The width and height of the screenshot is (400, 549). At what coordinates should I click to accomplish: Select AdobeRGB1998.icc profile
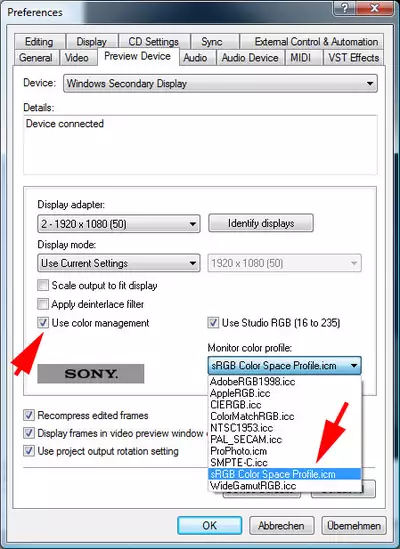click(284, 381)
